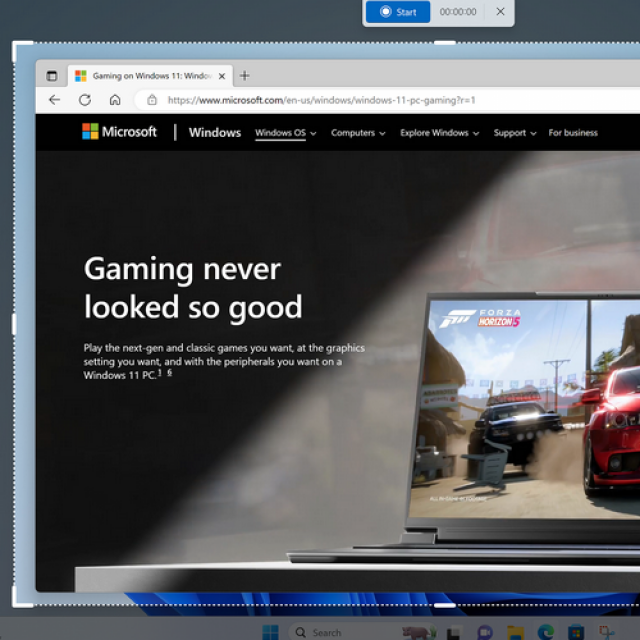Screen dimensions: 640x640
Task: Click the Forza Horizon 5 laptop image
Action: pyautogui.click(x=524, y=408)
